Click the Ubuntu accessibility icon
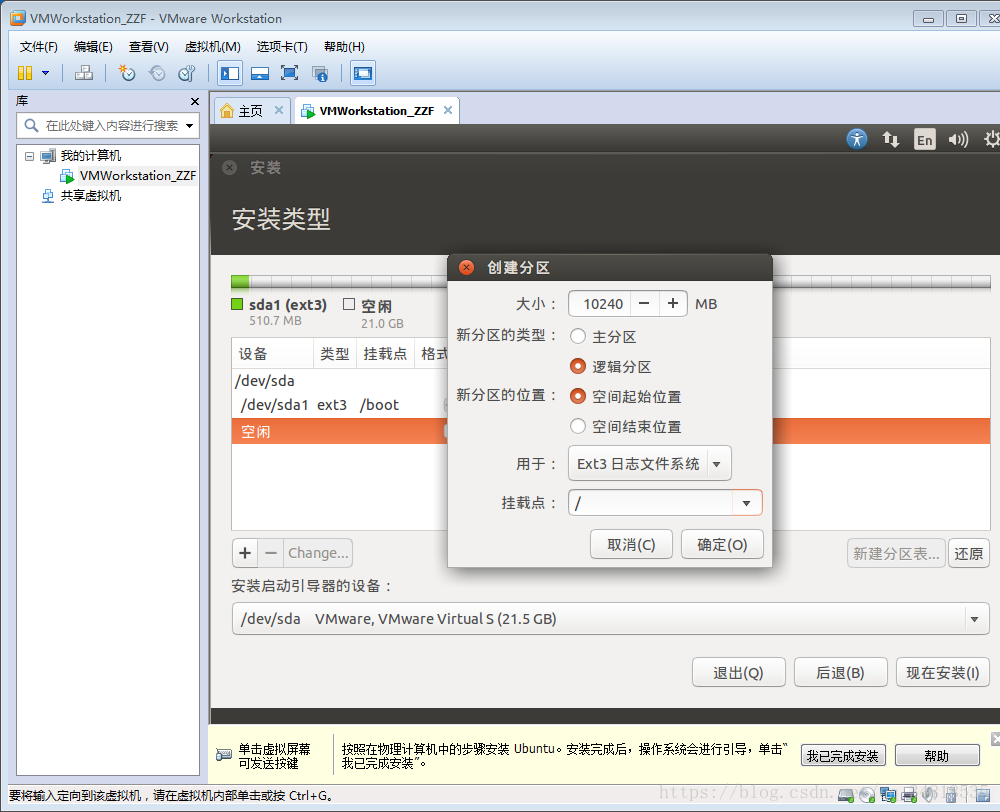This screenshot has width=1000, height=812. coord(857,138)
